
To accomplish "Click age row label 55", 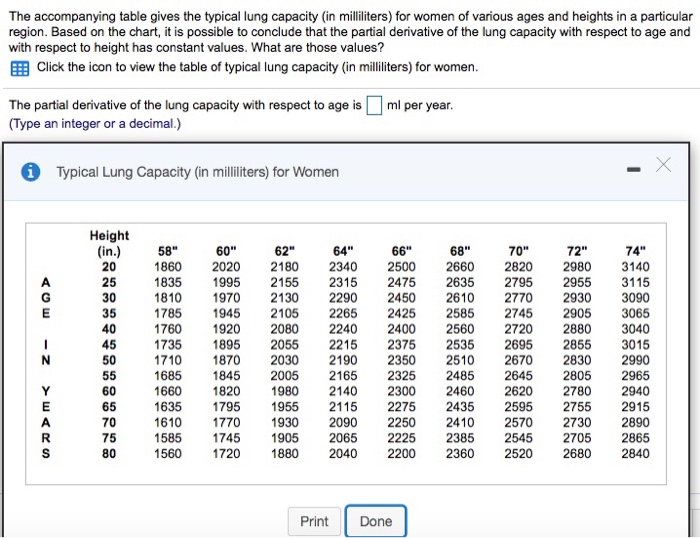I will click(x=109, y=375).
